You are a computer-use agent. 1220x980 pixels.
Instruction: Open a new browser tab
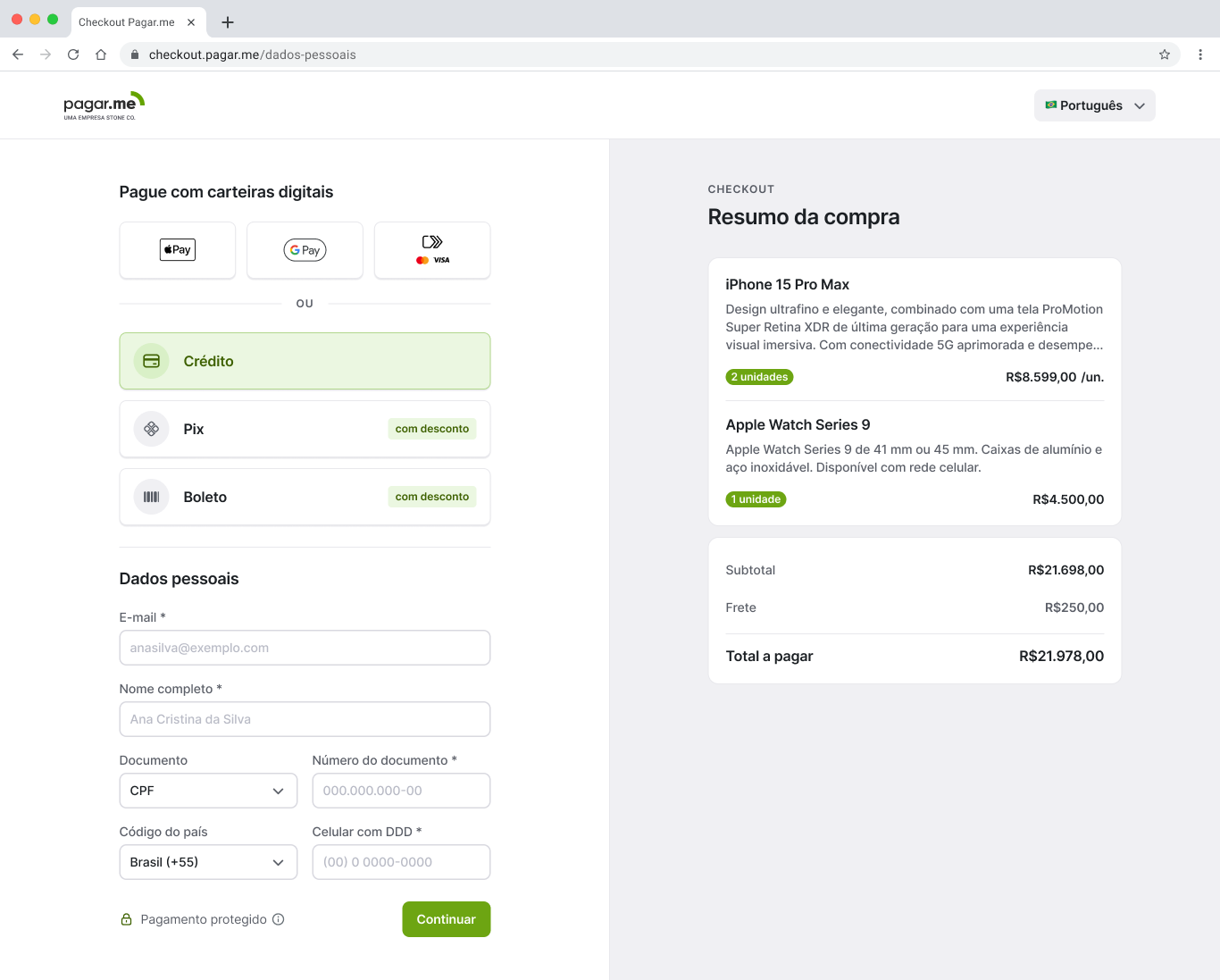[228, 22]
